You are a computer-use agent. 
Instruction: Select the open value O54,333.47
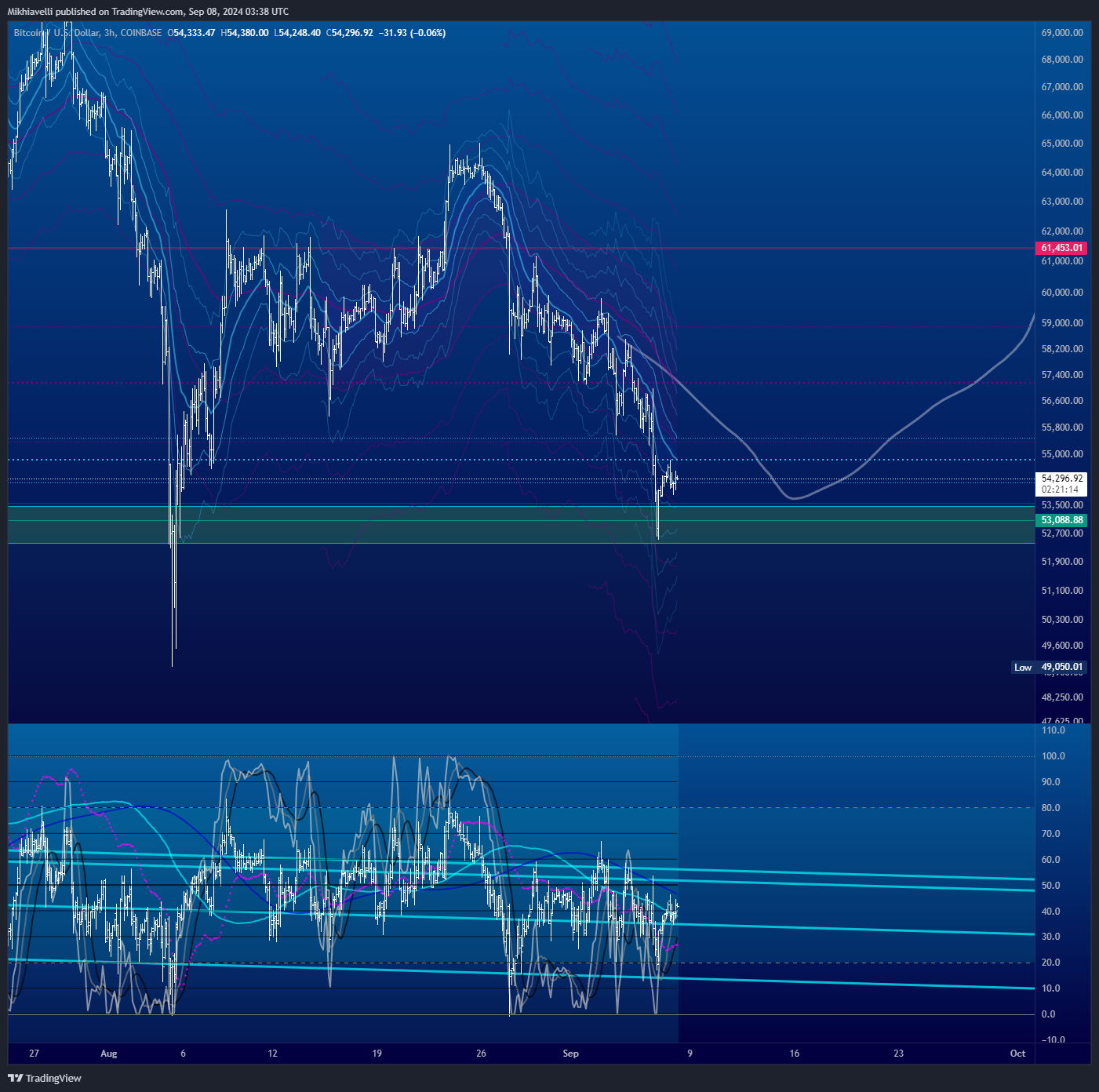pyautogui.click(x=191, y=33)
